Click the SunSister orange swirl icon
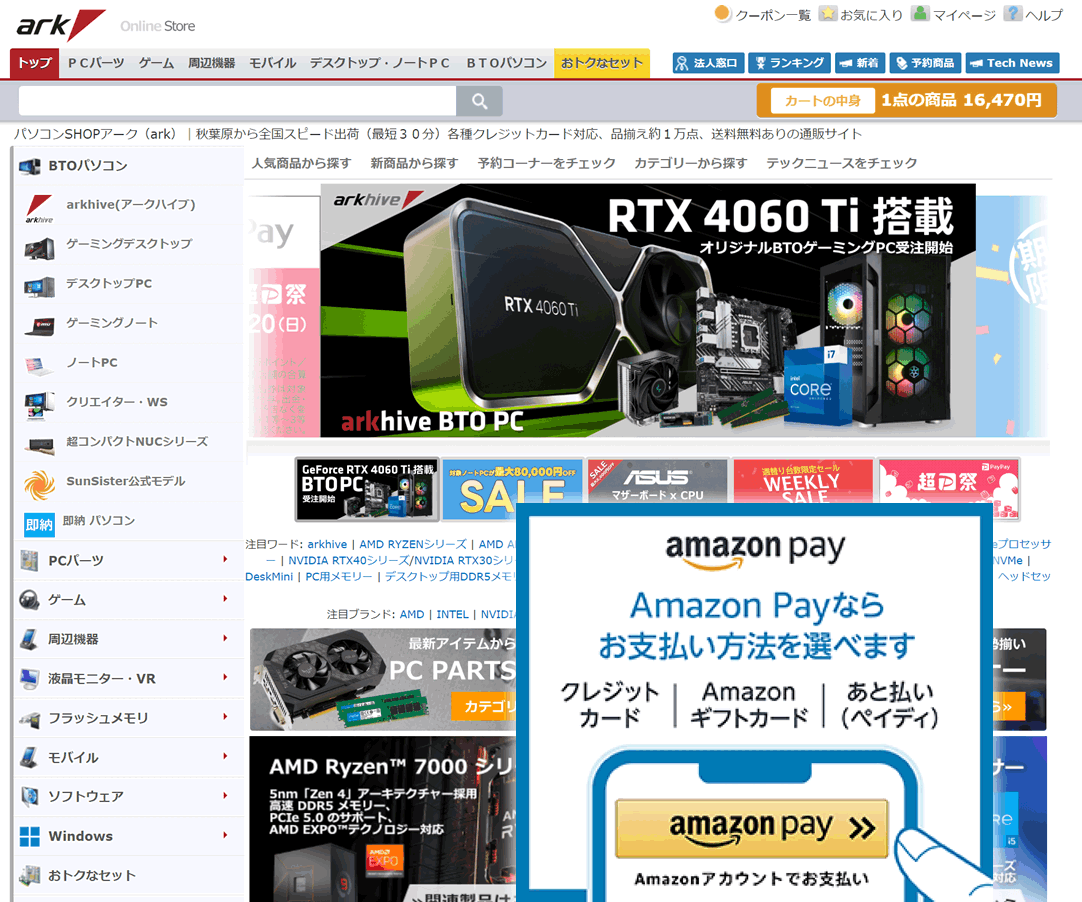Screen dimensions: 1082x902 tap(39, 484)
